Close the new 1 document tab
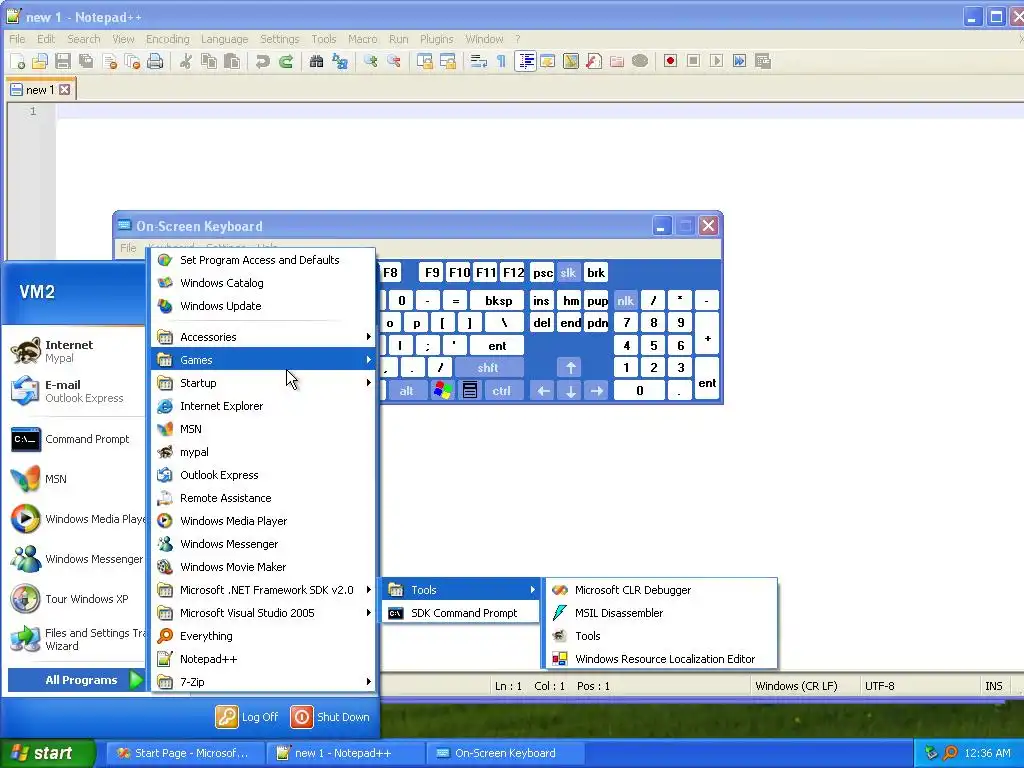 (65, 89)
